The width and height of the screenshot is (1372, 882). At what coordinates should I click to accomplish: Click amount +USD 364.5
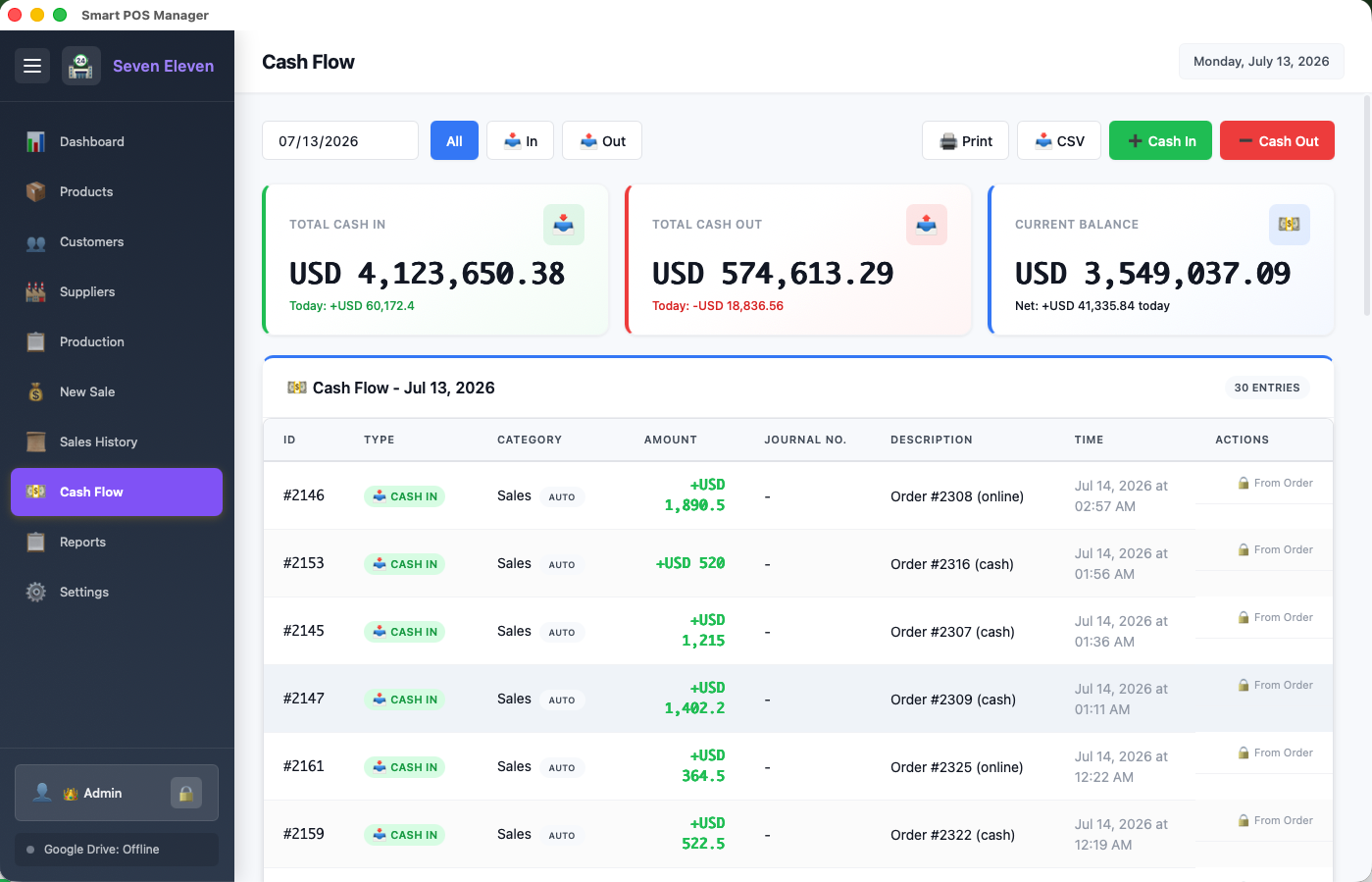tap(703, 765)
